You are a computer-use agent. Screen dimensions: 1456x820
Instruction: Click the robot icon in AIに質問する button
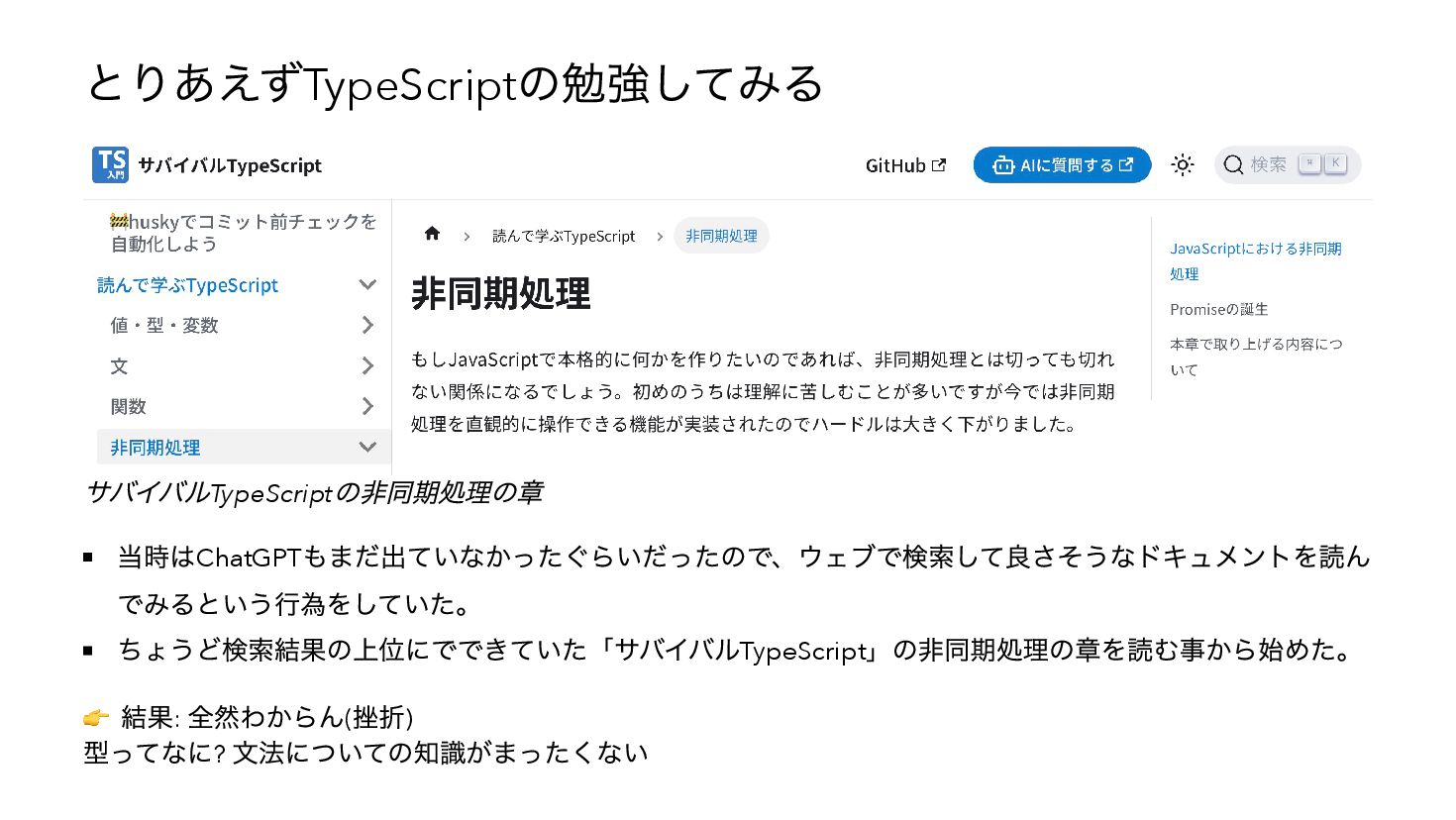coord(1003,165)
